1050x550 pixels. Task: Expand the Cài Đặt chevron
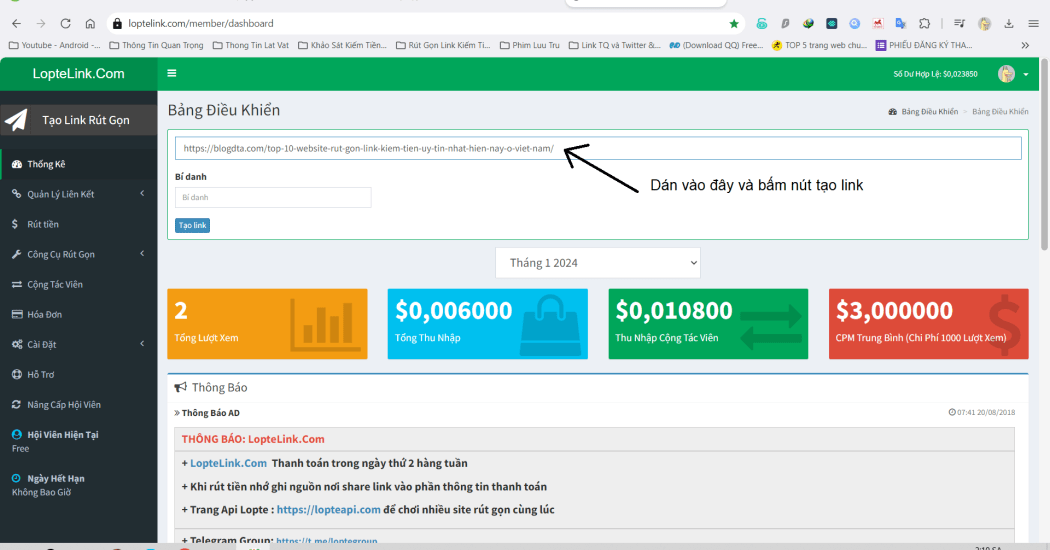tap(142, 344)
